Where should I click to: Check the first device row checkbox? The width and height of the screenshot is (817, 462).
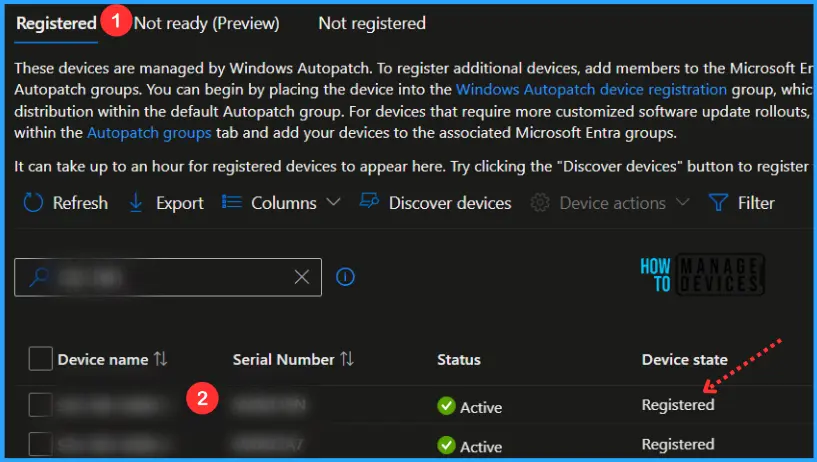pos(41,405)
